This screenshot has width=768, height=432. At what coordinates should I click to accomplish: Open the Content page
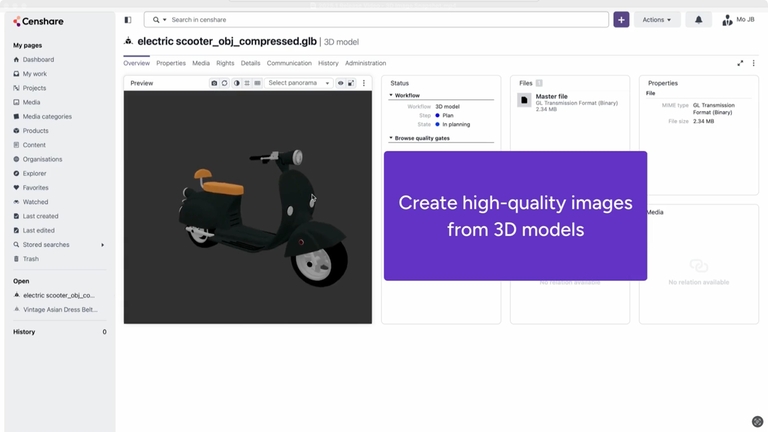(34, 144)
